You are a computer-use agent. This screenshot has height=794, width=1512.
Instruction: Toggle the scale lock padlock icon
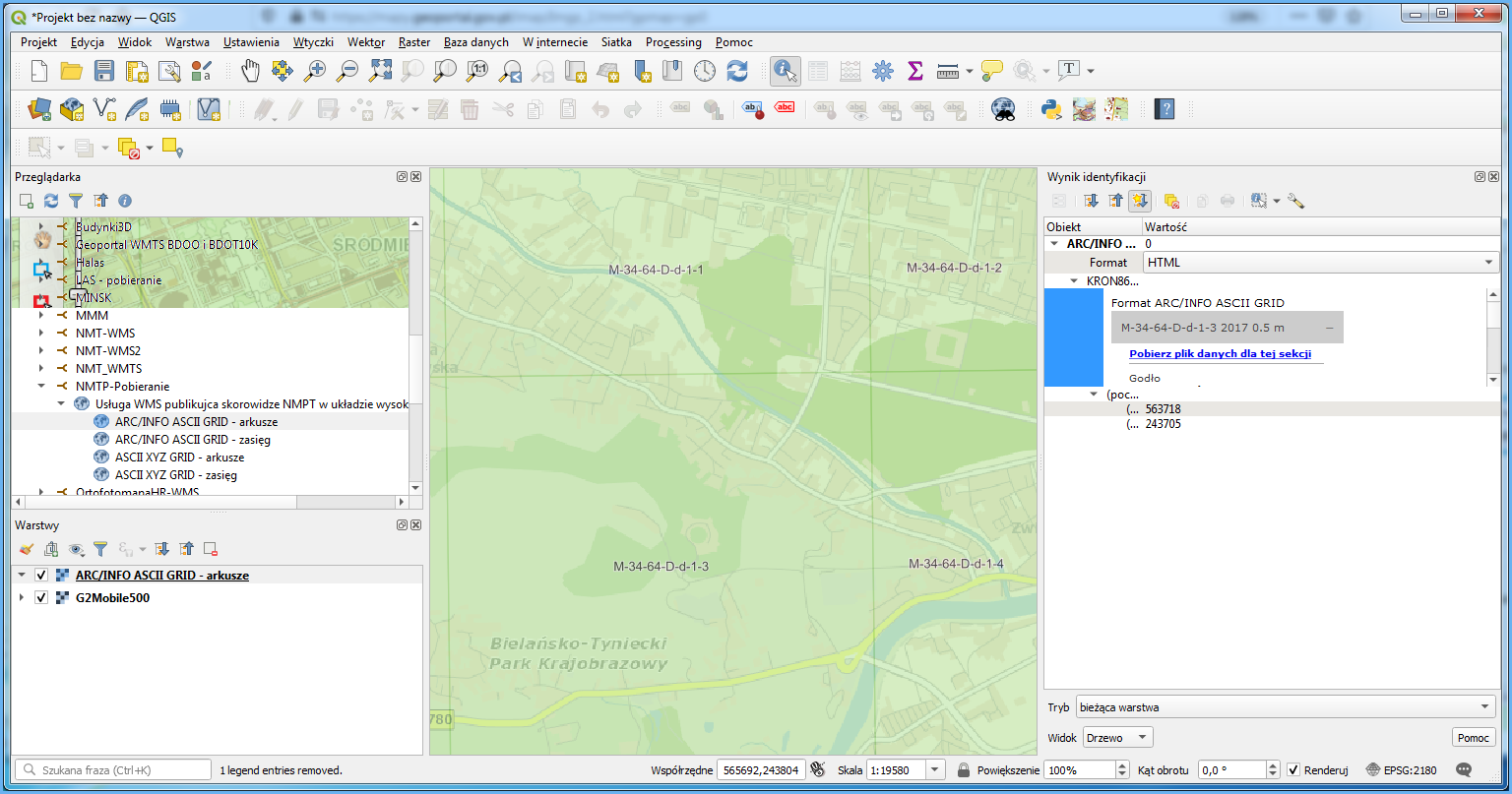[x=964, y=769]
